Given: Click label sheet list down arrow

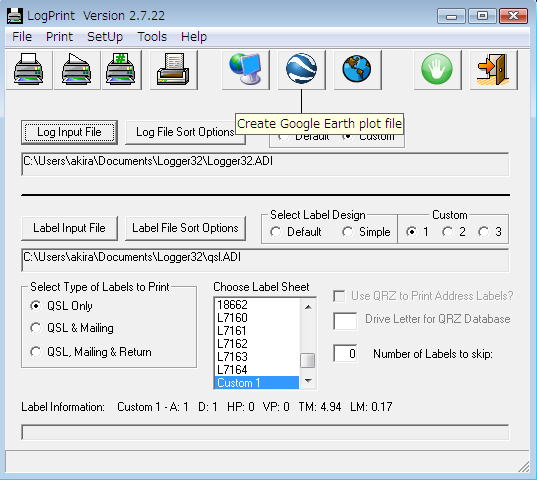Looking at the screenshot, I should pos(308,381).
